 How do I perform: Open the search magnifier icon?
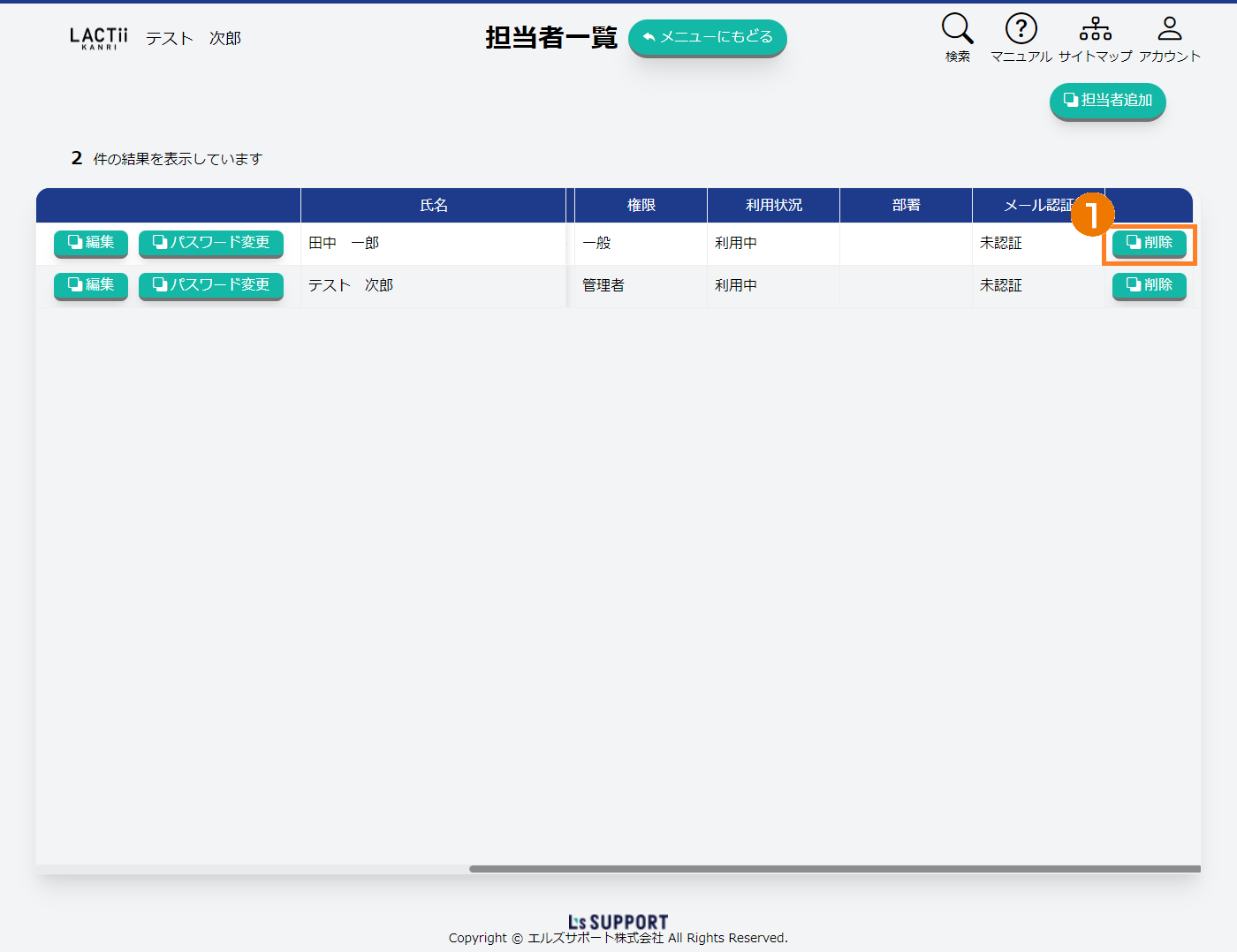pyautogui.click(x=957, y=29)
